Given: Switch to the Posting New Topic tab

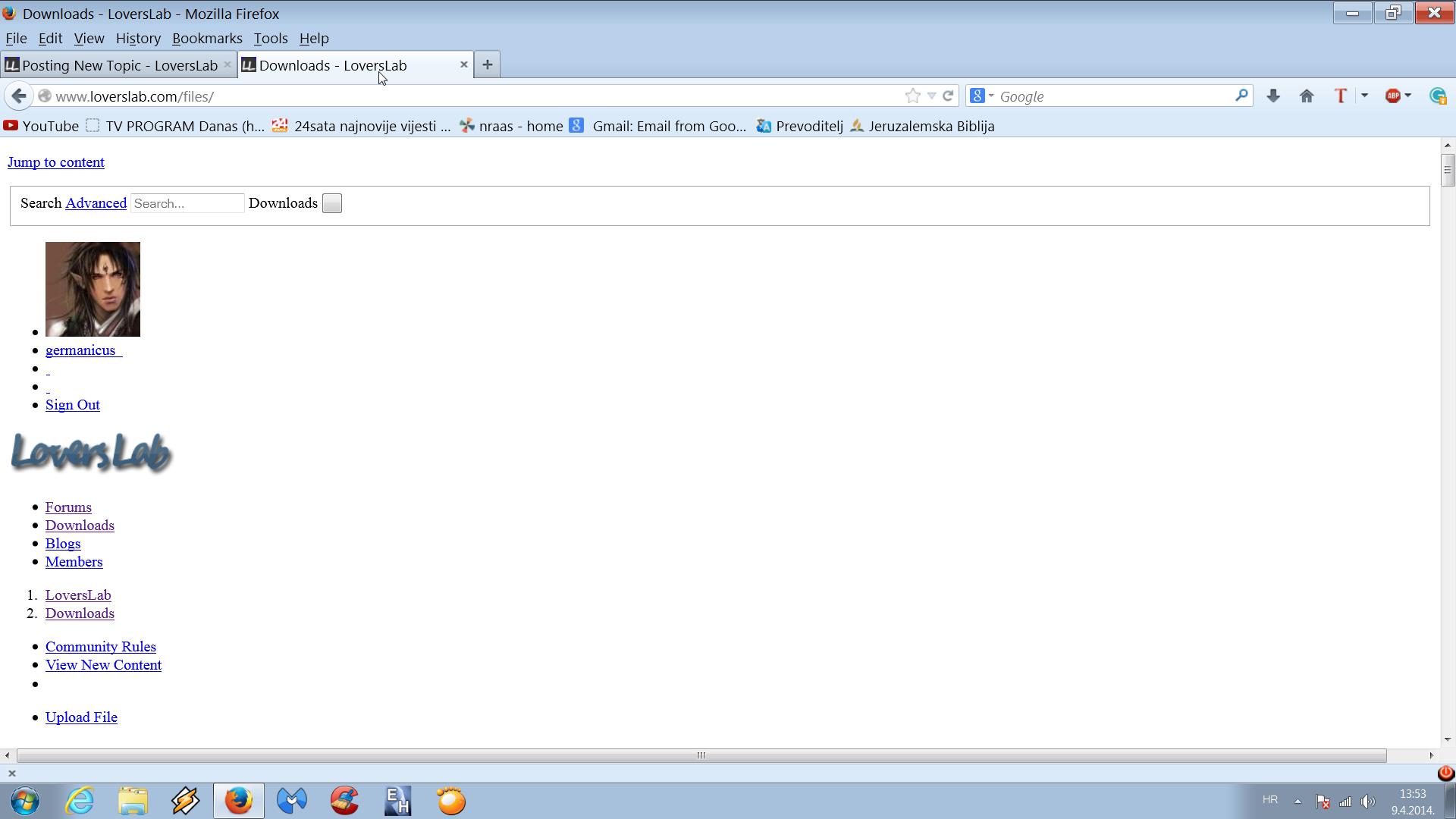Looking at the screenshot, I should pos(119,65).
